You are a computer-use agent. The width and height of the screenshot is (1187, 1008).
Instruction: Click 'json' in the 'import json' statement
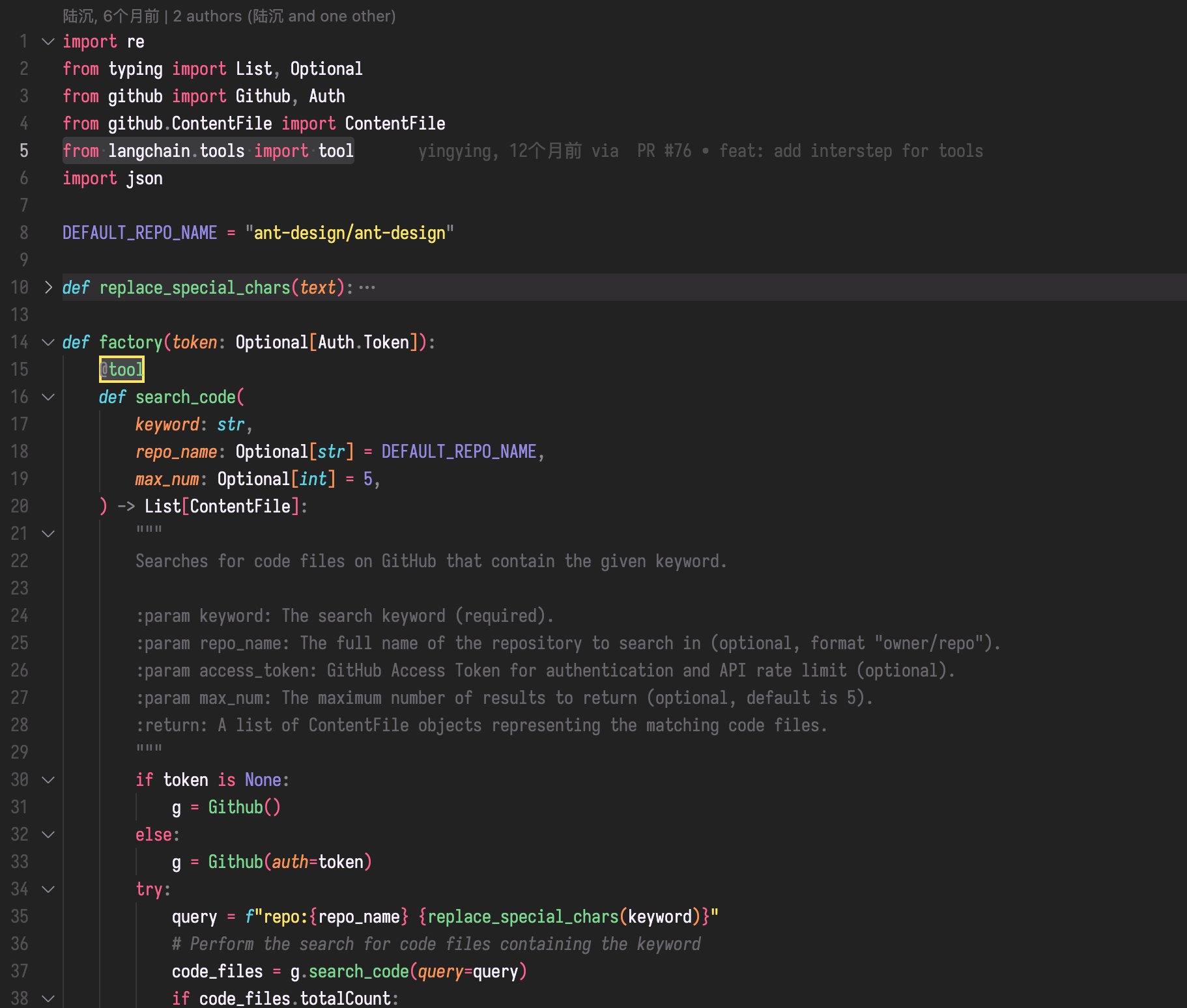point(145,178)
